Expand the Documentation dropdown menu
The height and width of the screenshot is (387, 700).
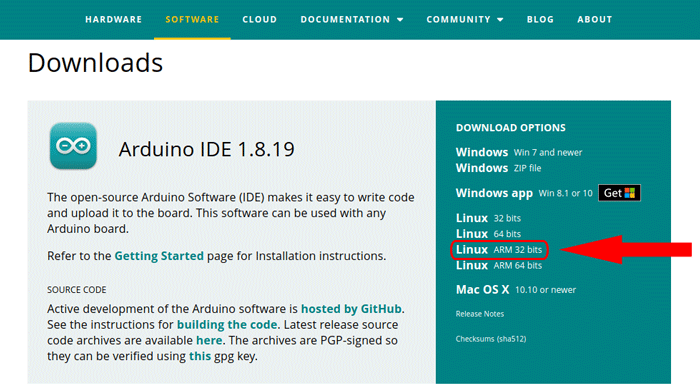352,20
